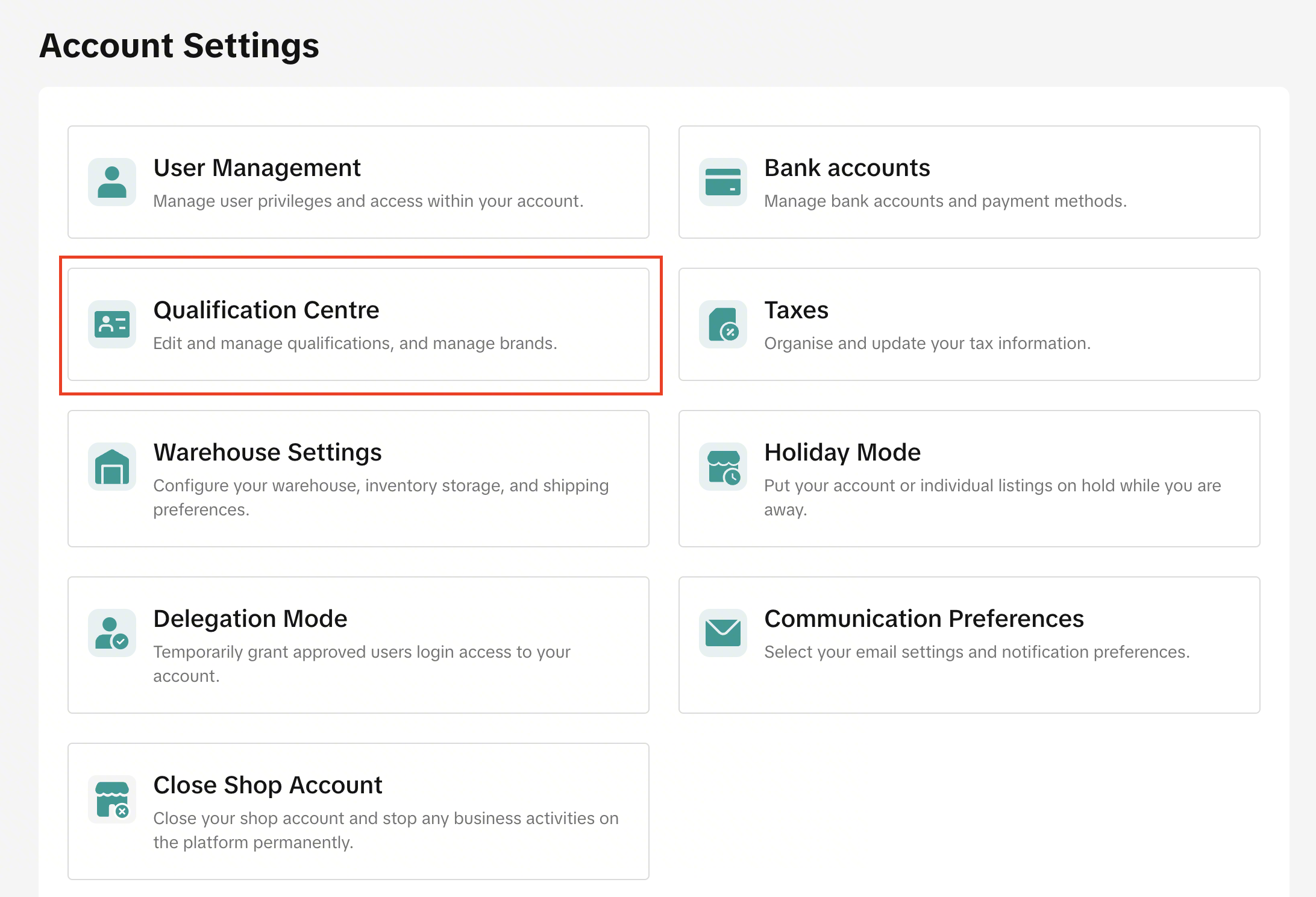Open the Qualification Centre heading
Image resolution: width=1316 pixels, height=897 pixels.
pyautogui.click(x=266, y=310)
